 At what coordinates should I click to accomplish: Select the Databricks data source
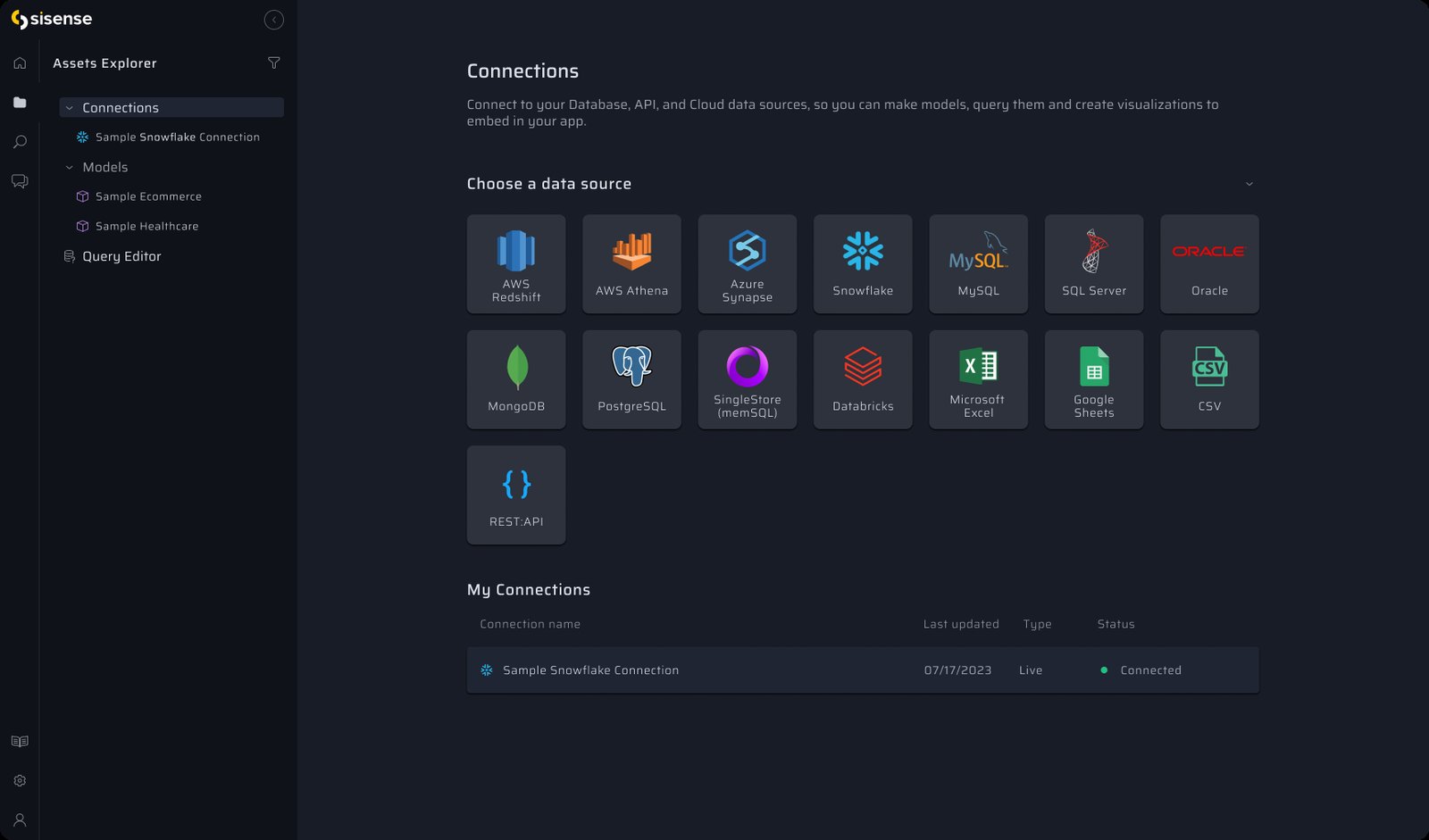pyautogui.click(x=863, y=379)
